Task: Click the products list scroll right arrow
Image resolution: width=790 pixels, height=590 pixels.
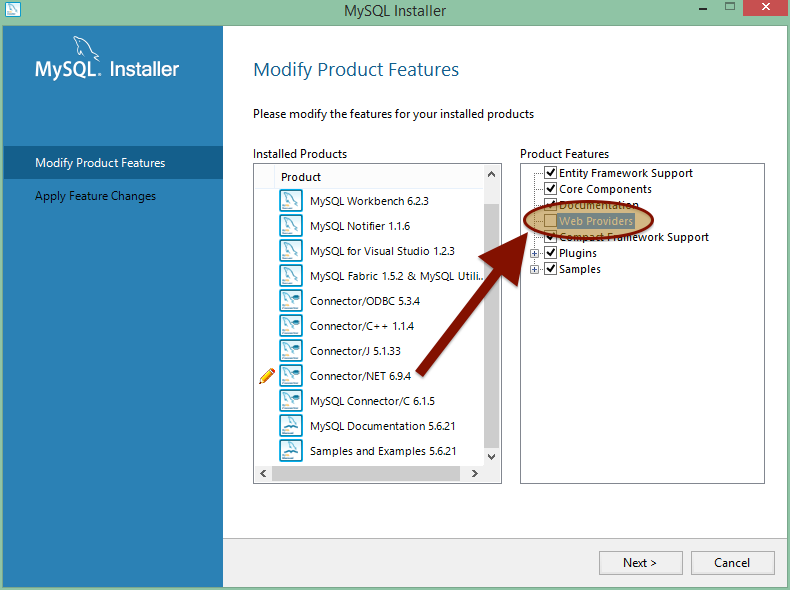Action: (x=475, y=474)
